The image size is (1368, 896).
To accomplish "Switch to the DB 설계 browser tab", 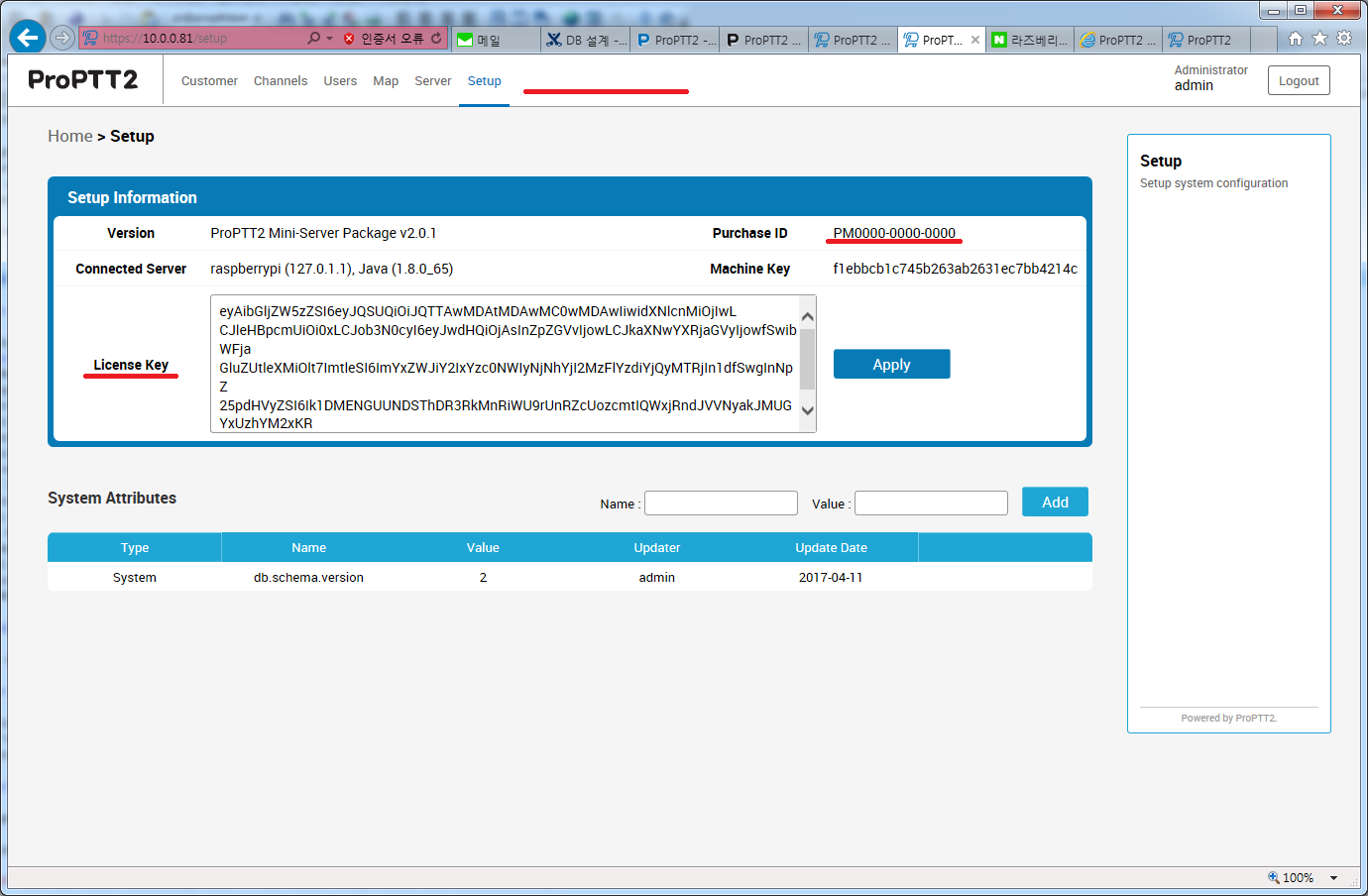I will point(586,40).
